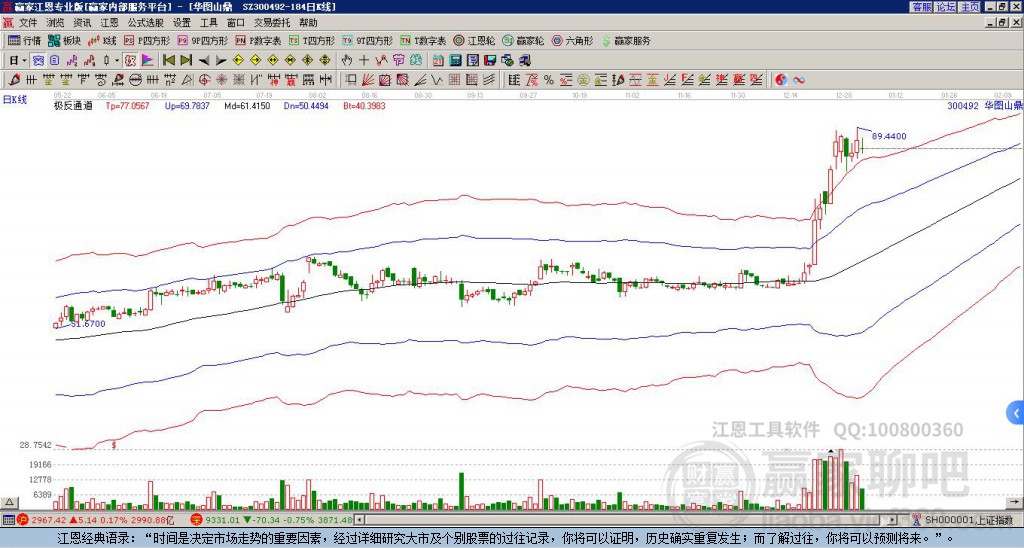This screenshot has height=548, width=1024.
Task: Open 赢家服务 service panel
Action: click(x=626, y=40)
